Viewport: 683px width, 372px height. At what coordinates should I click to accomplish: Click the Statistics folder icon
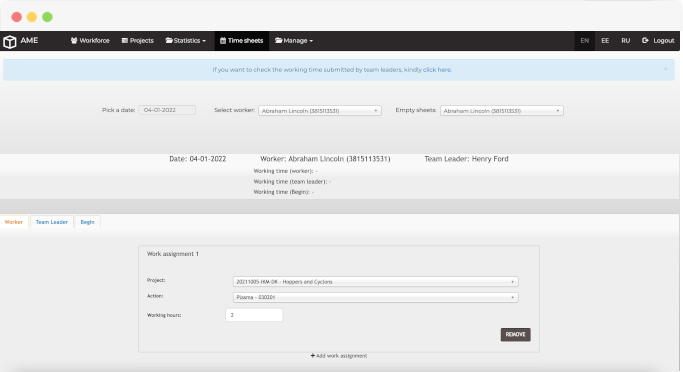pos(169,41)
